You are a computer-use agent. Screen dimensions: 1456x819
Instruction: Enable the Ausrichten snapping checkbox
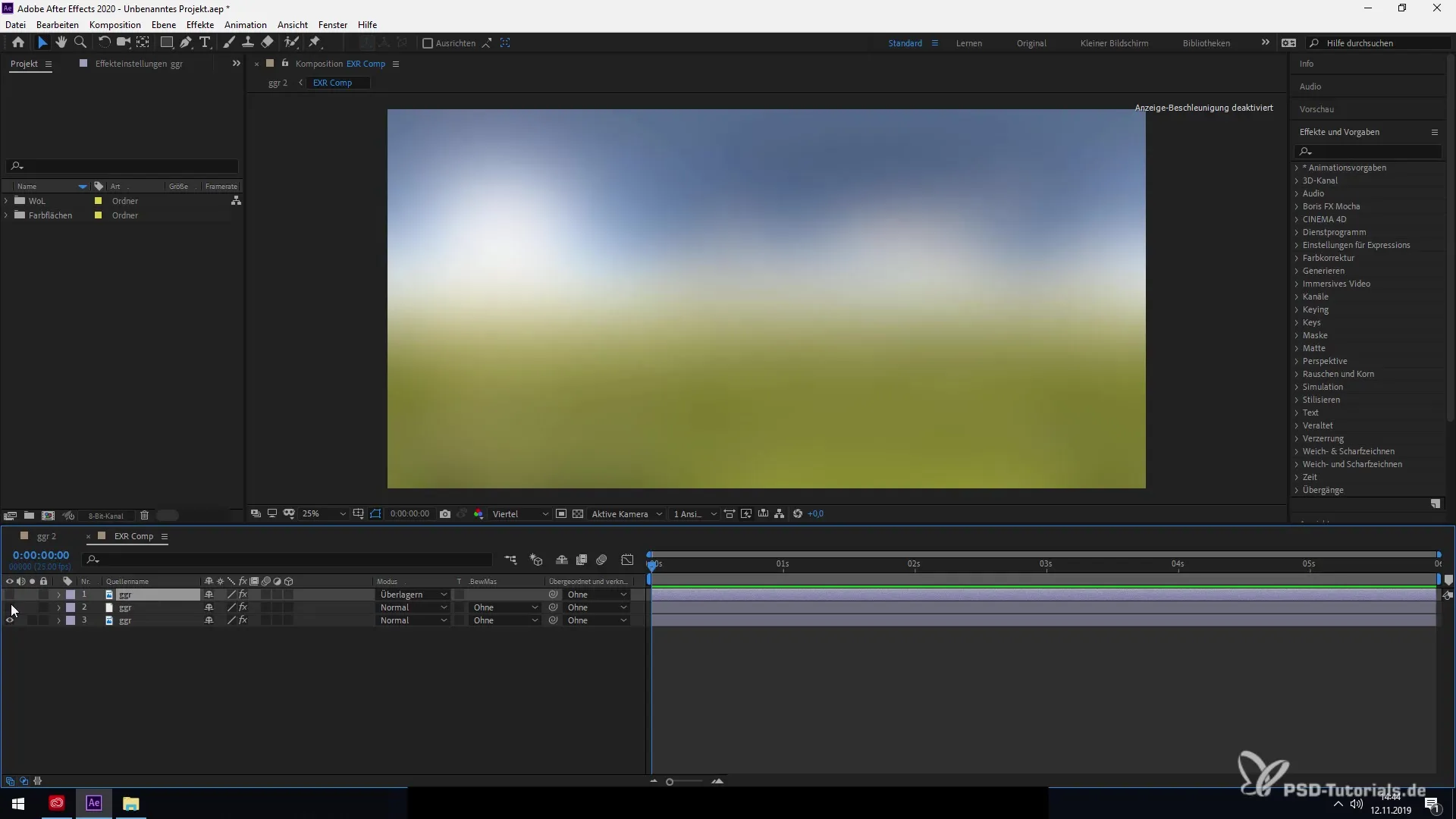pos(428,43)
